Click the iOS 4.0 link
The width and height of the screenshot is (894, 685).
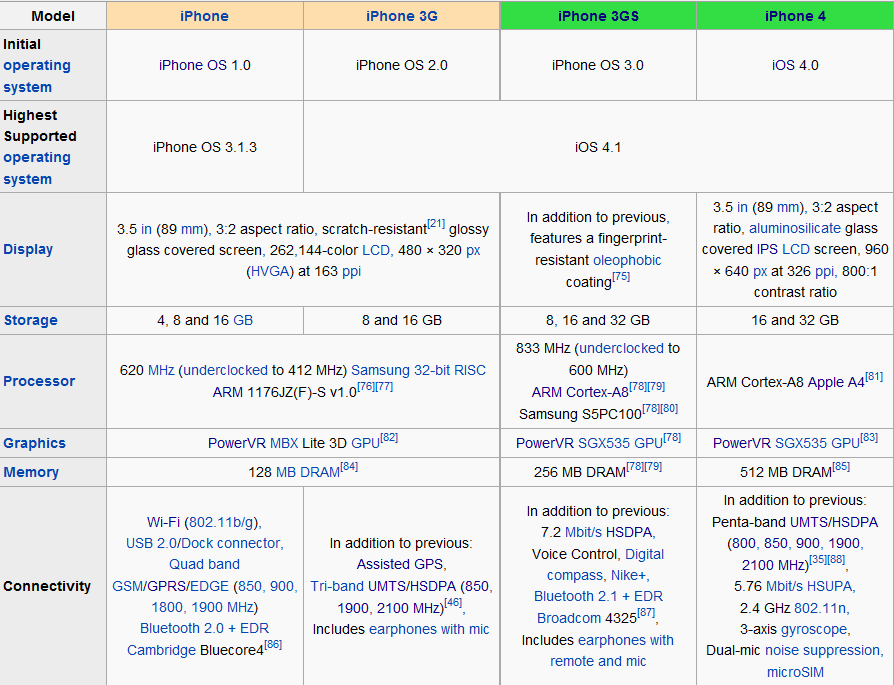pyautogui.click(x=783, y=65)
